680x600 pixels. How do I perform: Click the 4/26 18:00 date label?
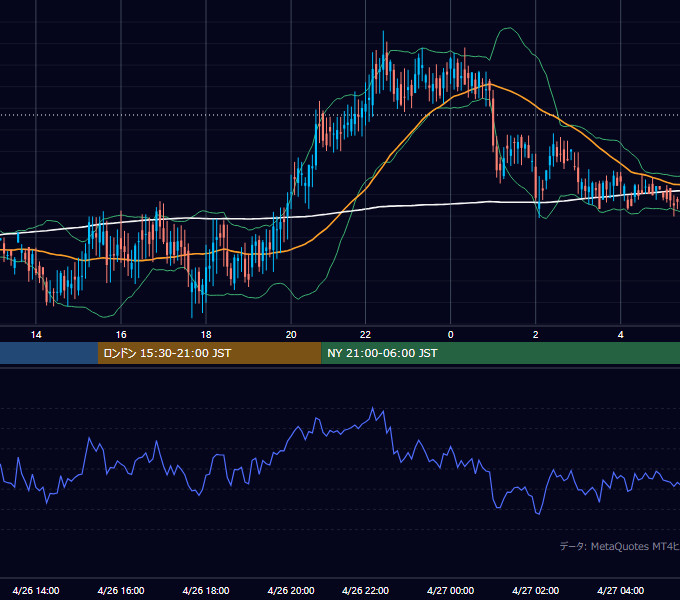coord(206,590)
